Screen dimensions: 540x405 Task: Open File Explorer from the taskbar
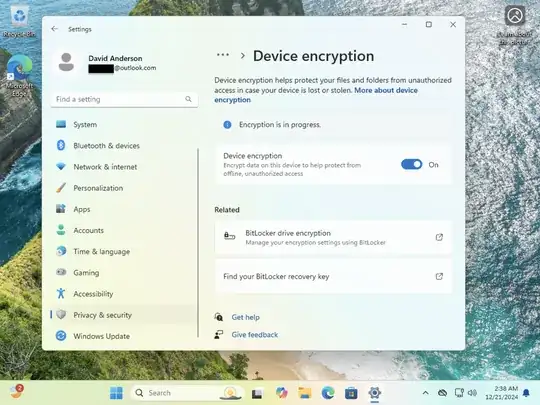point(304,393)
